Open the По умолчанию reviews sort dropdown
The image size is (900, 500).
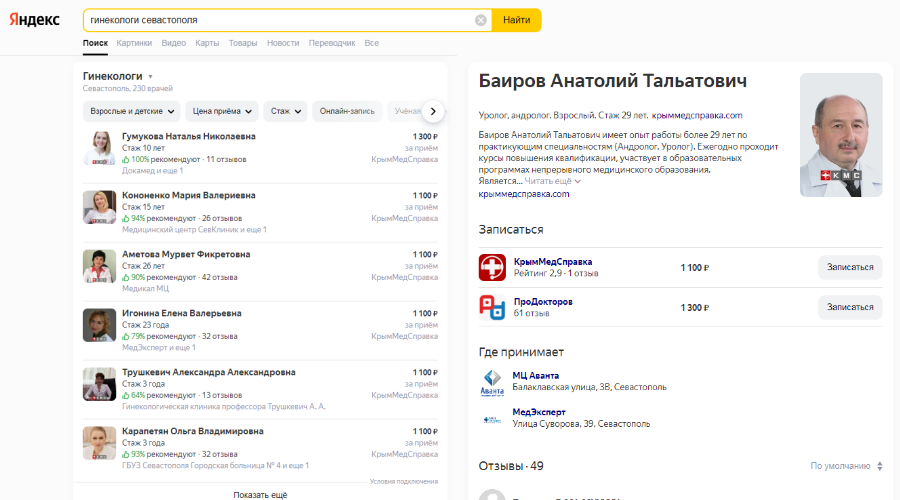click(847, 466)
